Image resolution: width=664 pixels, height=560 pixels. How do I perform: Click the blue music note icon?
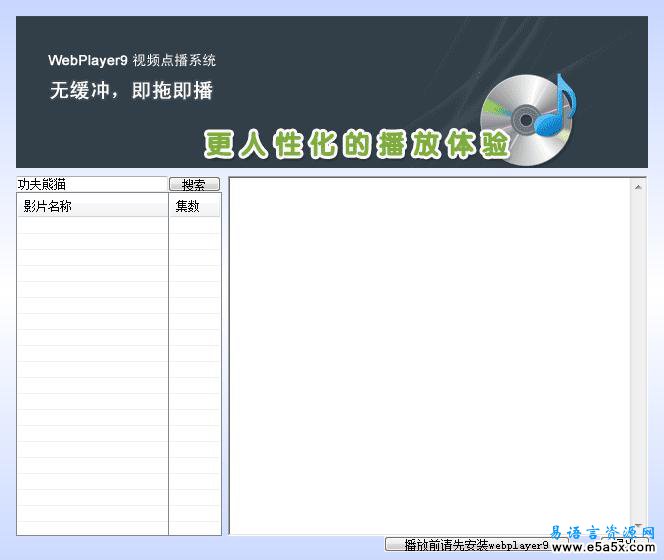click(556, 107)
